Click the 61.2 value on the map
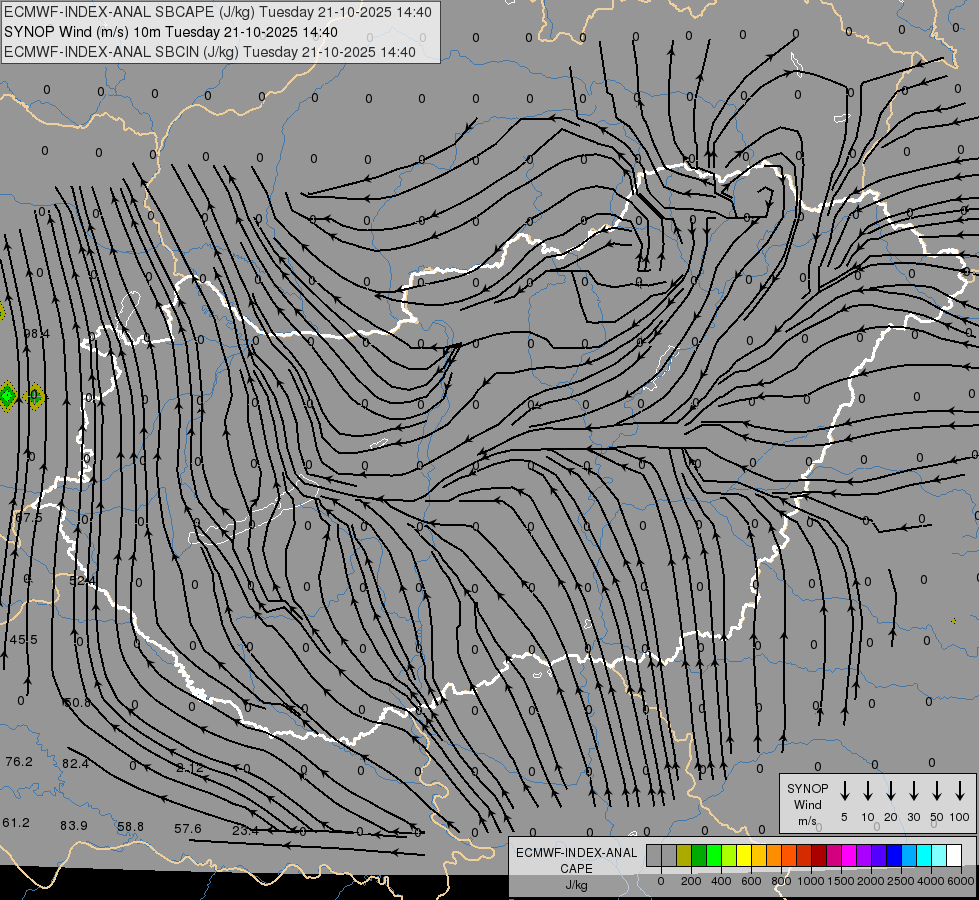The image size is (979, 900). pyautogui.click(x=16, y=823)
